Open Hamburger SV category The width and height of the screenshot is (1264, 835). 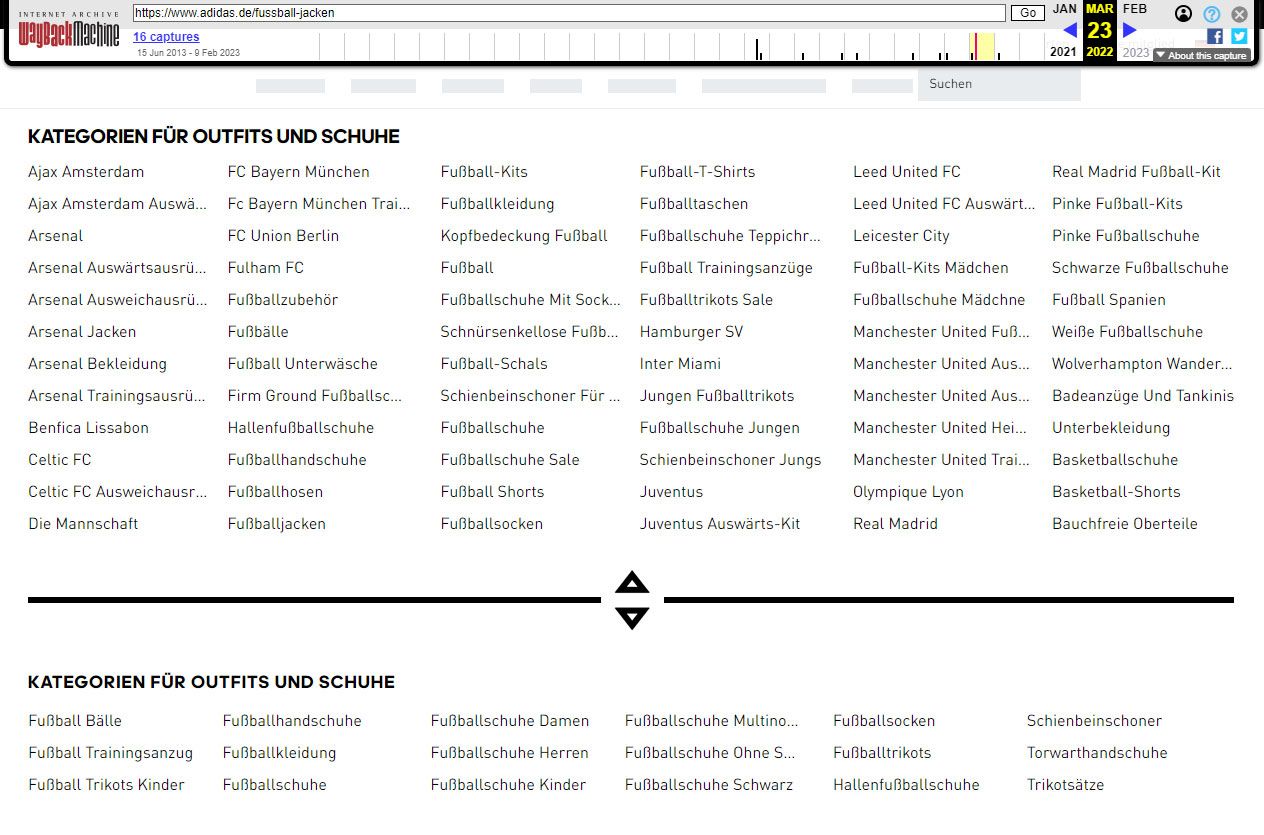click(x=691, y=332)
